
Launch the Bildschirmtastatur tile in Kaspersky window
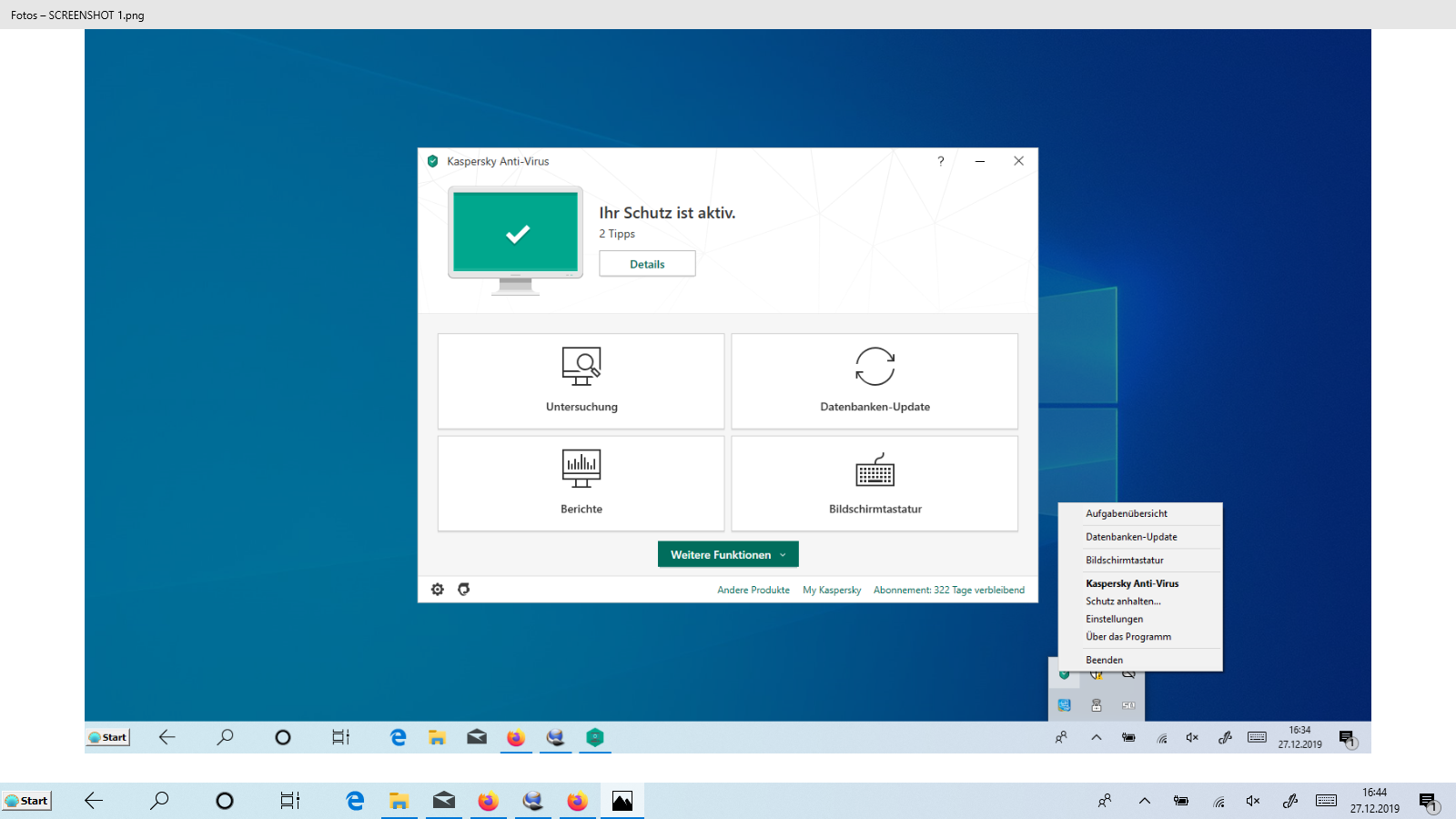(x=875, y=483)
